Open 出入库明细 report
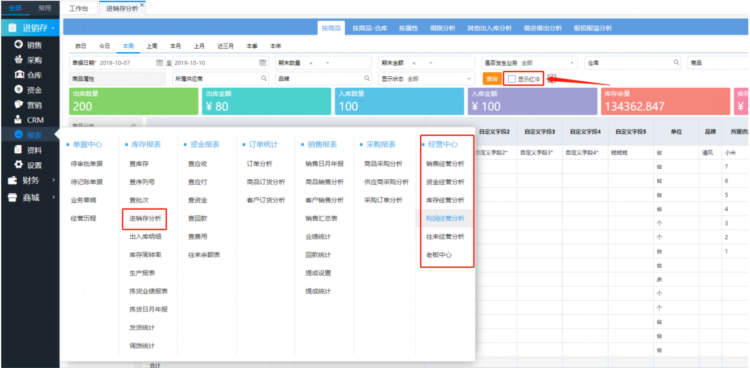 point(145,237)
